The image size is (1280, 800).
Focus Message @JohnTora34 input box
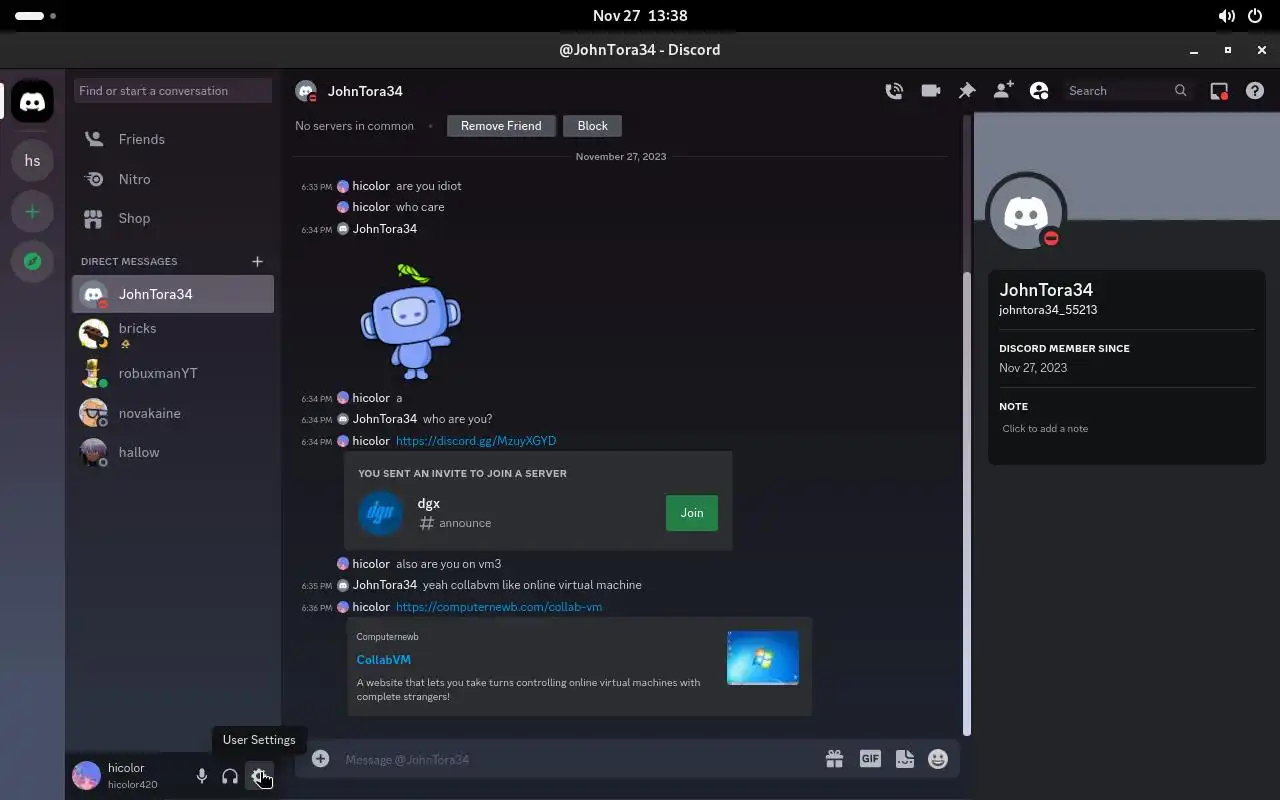click(x=575, y=759)
